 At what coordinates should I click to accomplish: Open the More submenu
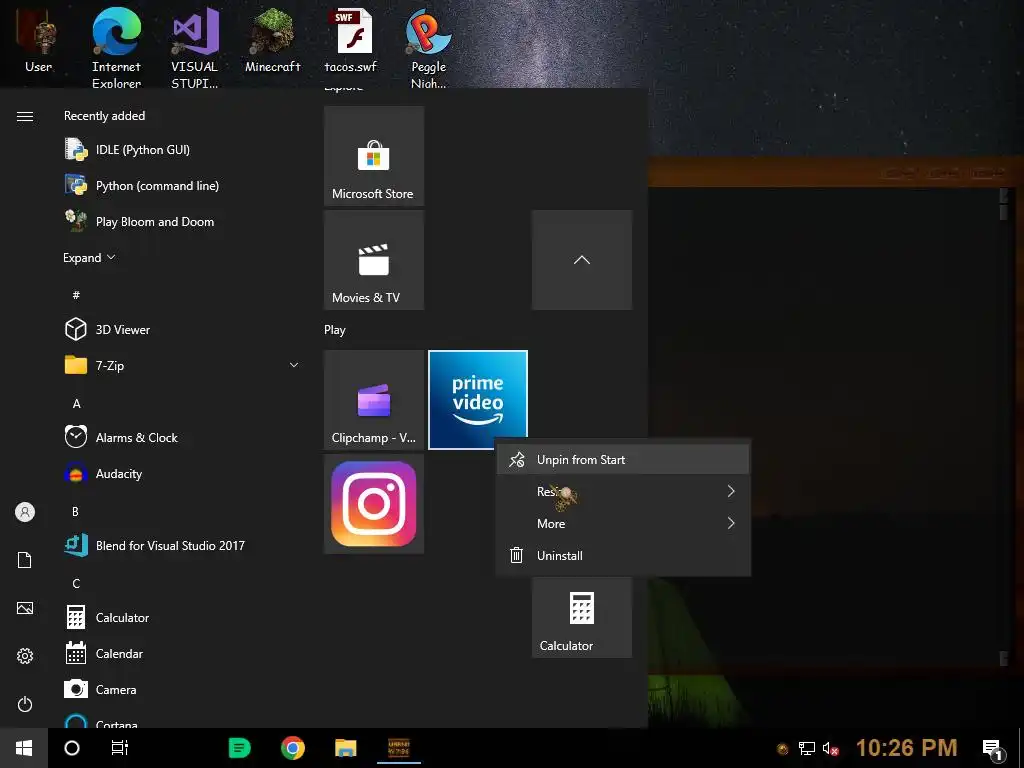[x=623, y=524]
